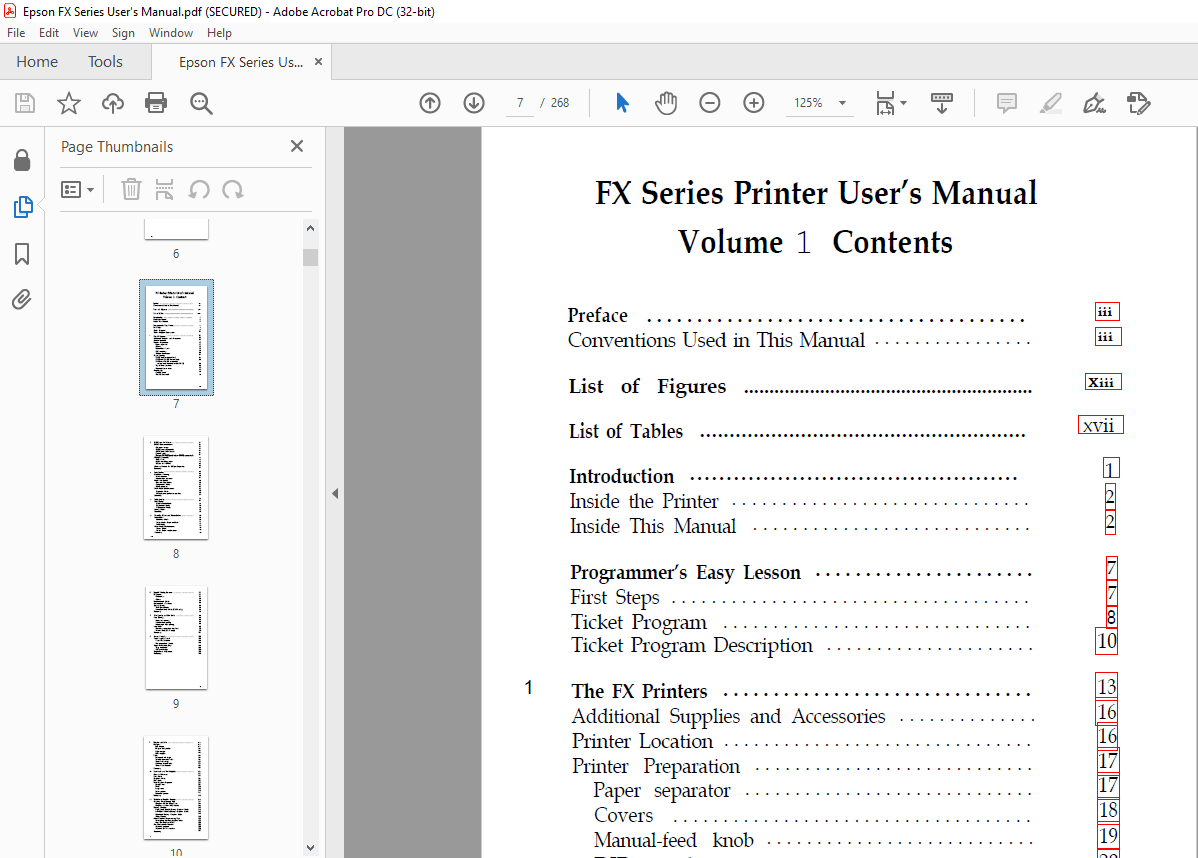Screen dimensions: 1198x858
Task: Click the thumbnails scrollbar down arrow
Action: coord(310,847)
